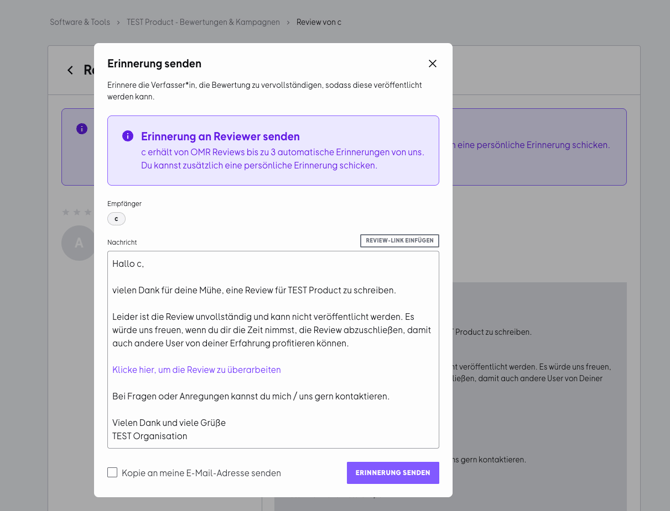Select 'Review von c' breadcrumb item
The width and height of the screenshot is (670, 511).
318,22
